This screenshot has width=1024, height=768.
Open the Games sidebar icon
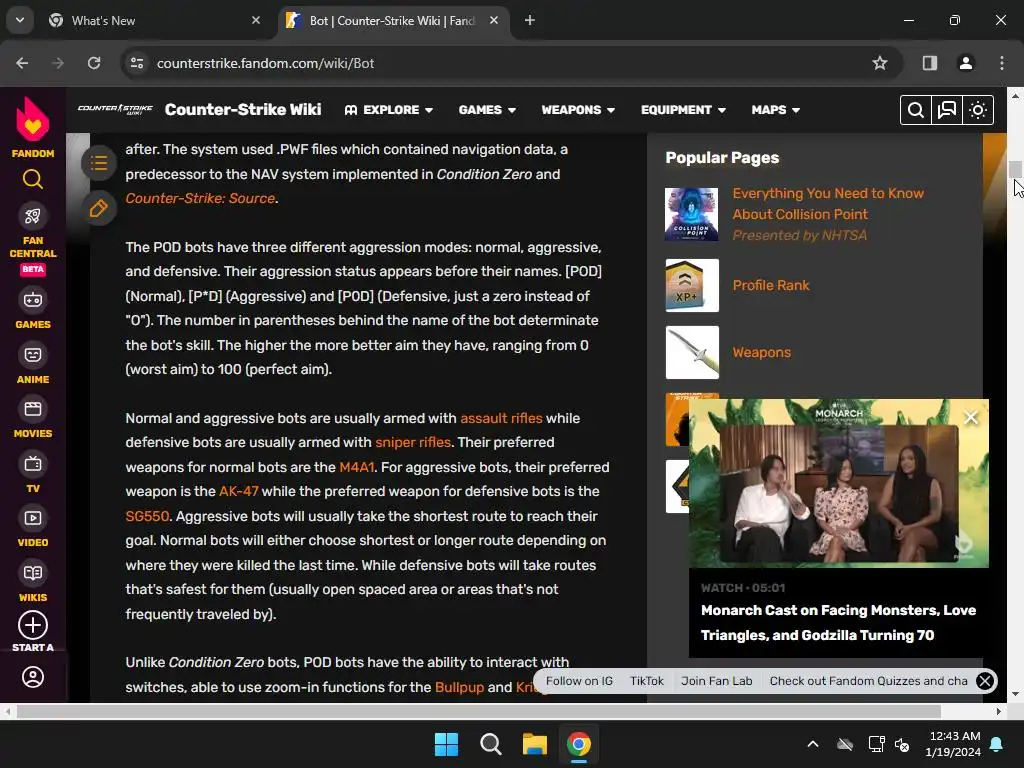[x=33, y=300]
